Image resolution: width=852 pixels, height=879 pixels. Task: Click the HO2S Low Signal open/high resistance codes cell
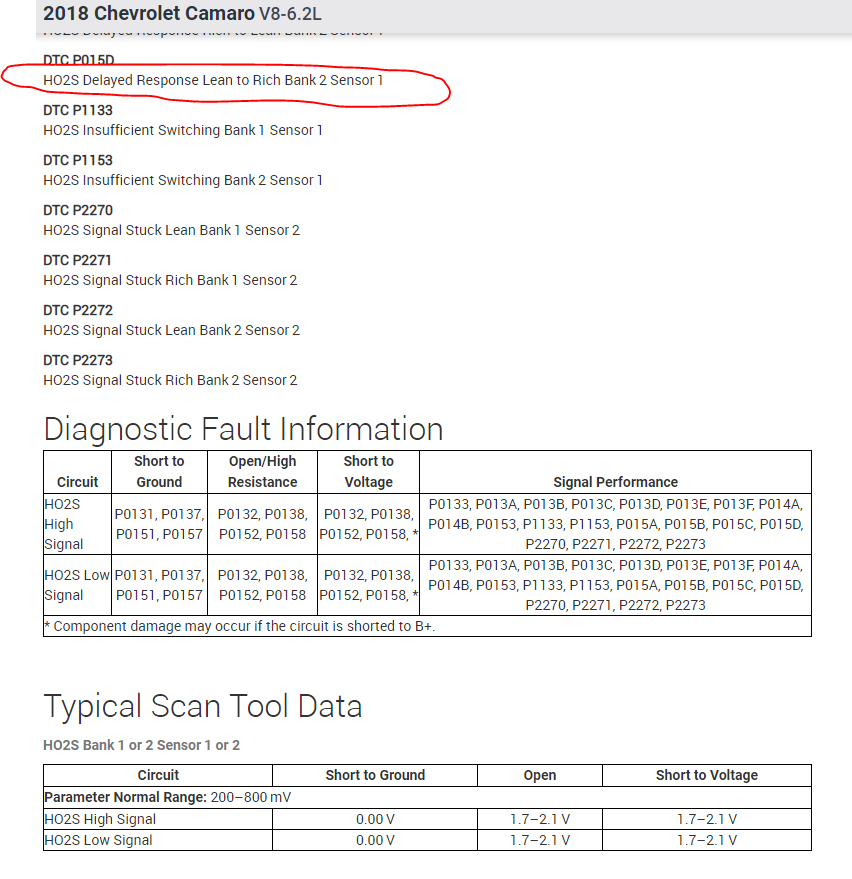click(x=262, y=585)
